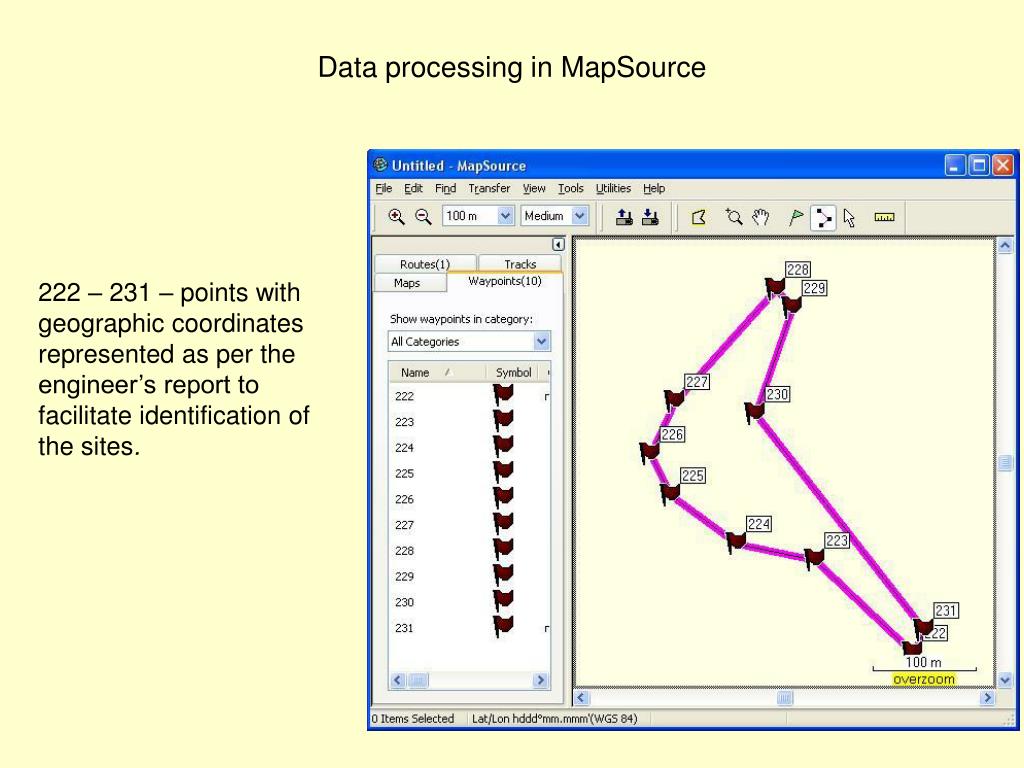Screen dimensions: 1024x768
Task: Collapse the side panel arrow button
Action: 558,244
